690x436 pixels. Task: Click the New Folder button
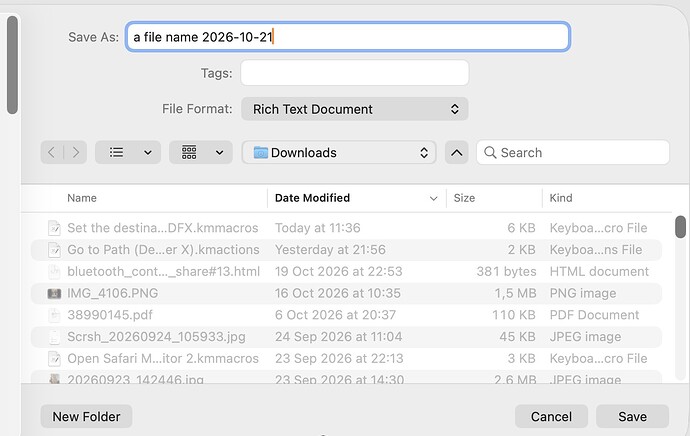86,416
